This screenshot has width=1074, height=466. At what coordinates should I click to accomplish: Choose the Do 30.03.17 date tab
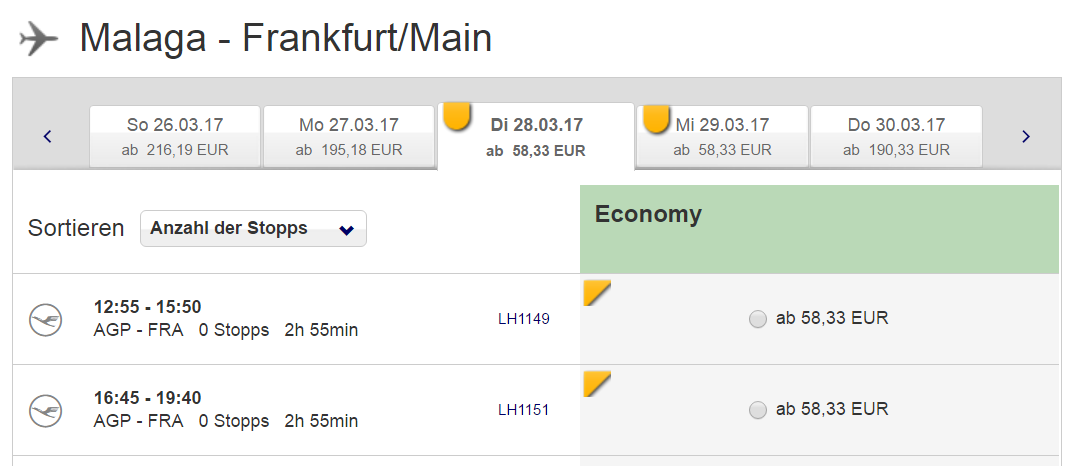tap(897, 136)
